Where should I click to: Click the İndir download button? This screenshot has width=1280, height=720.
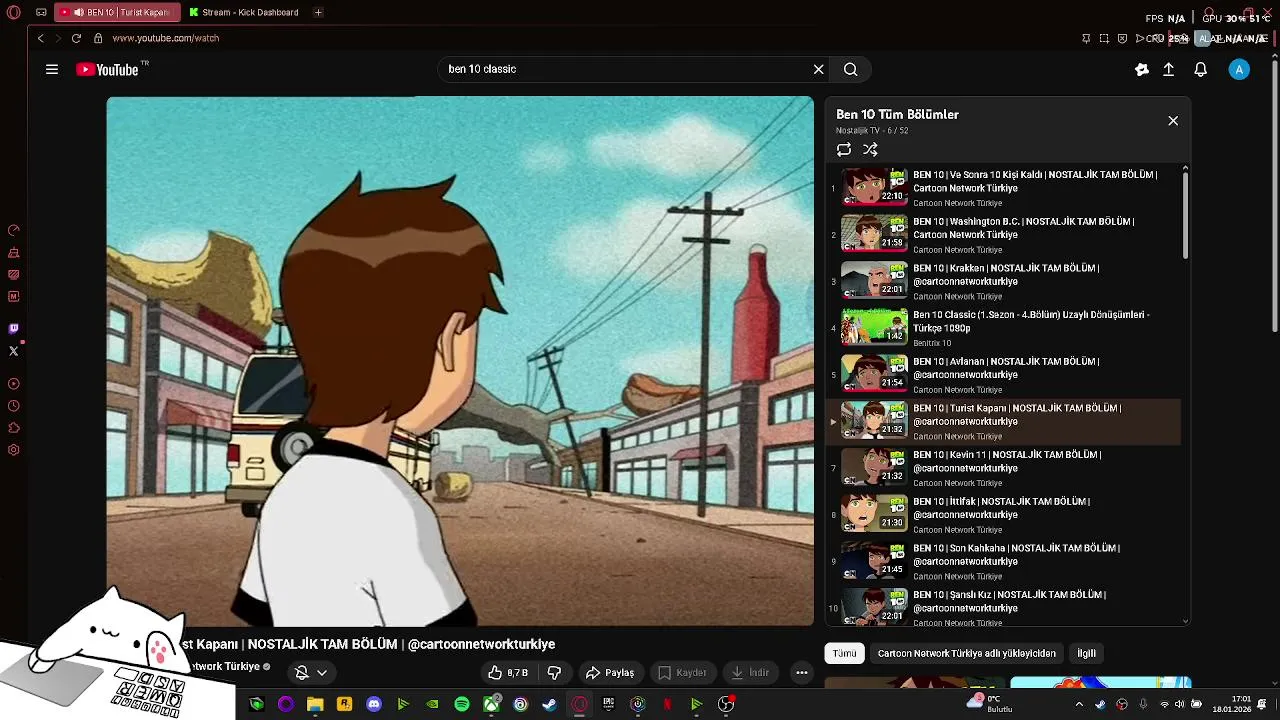pos(750,672)
